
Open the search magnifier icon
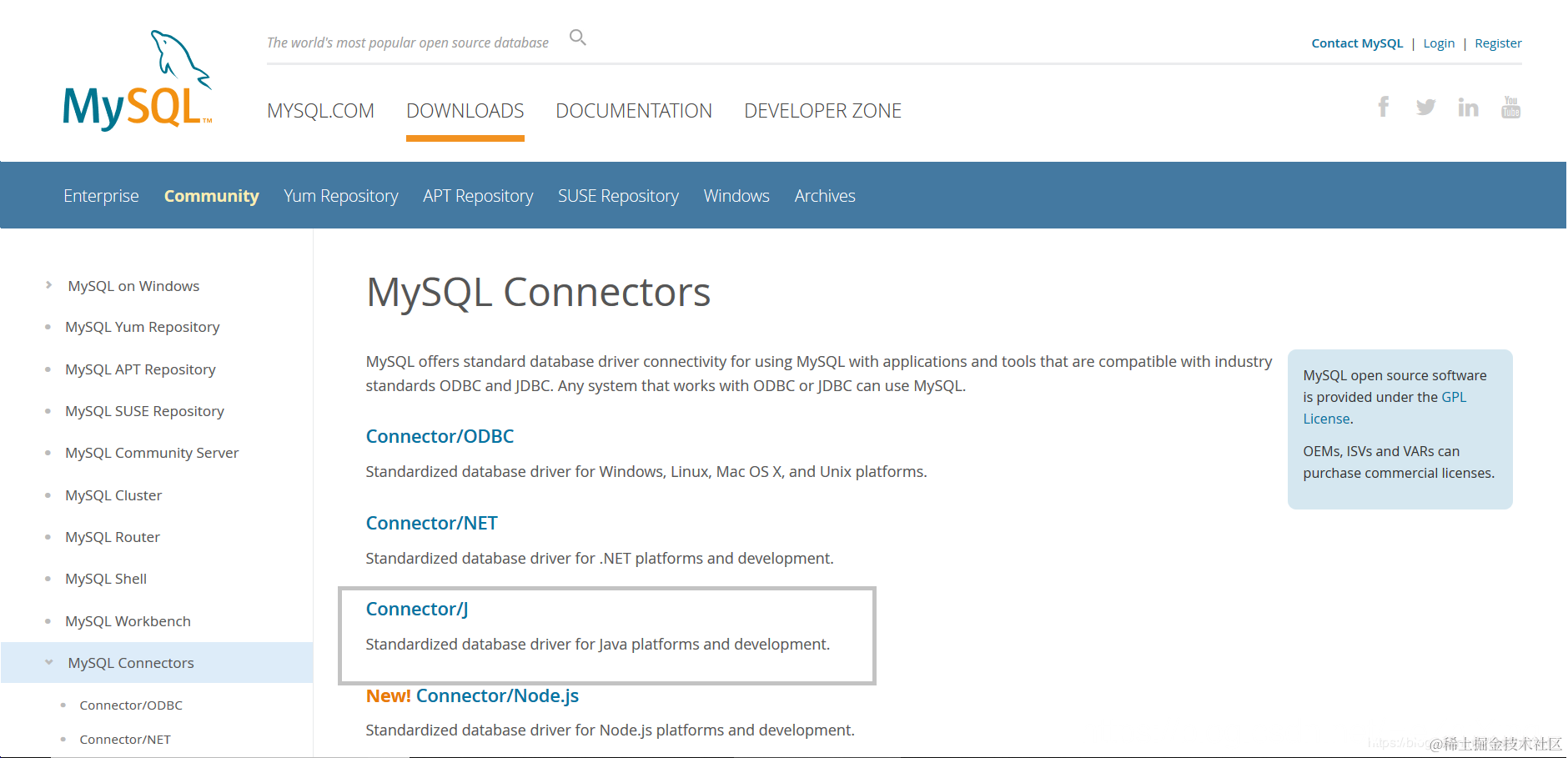(x=577, y=38)
